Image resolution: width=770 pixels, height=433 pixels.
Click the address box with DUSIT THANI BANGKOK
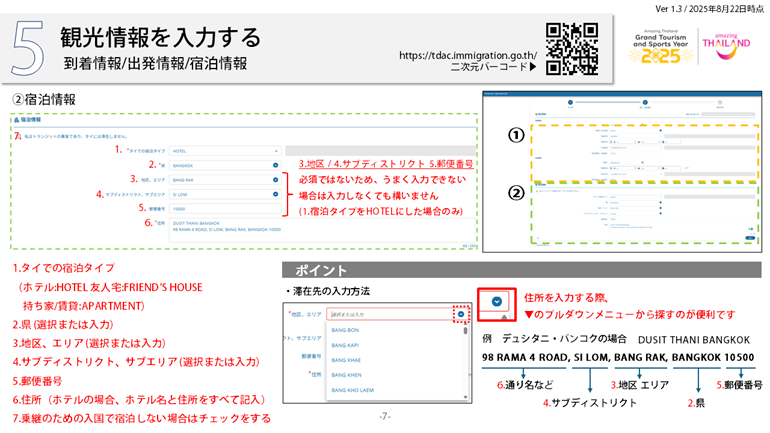coord(323,231)
